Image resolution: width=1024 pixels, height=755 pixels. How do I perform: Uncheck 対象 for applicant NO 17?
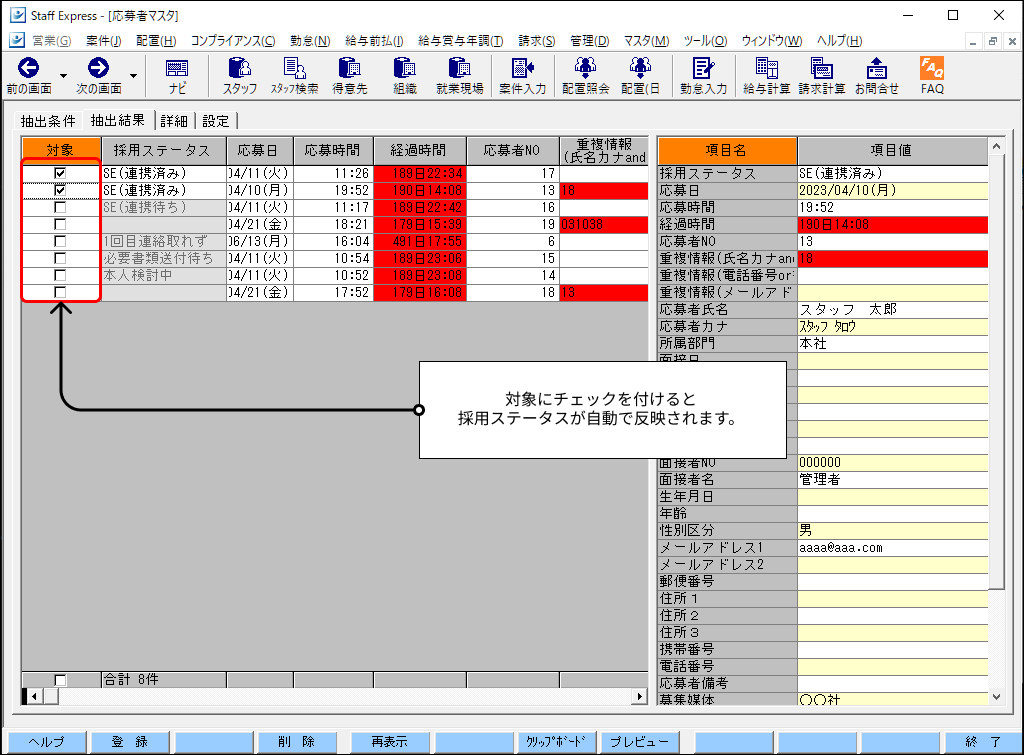point(60,173)
